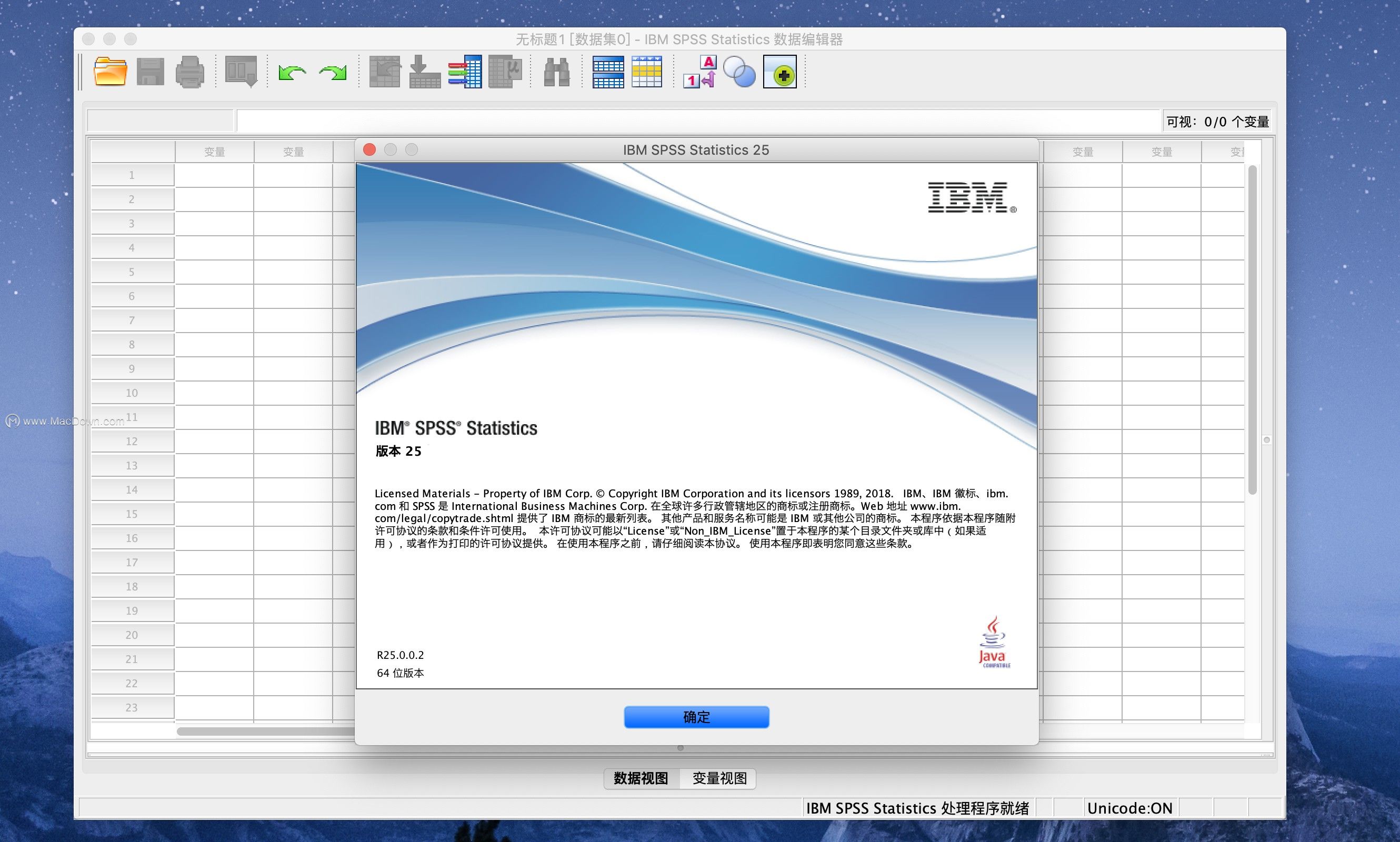The image size is (1400, 842).
Task: Click the '可视: 0/0 个变量' indicator
Action: point(1217,122)
